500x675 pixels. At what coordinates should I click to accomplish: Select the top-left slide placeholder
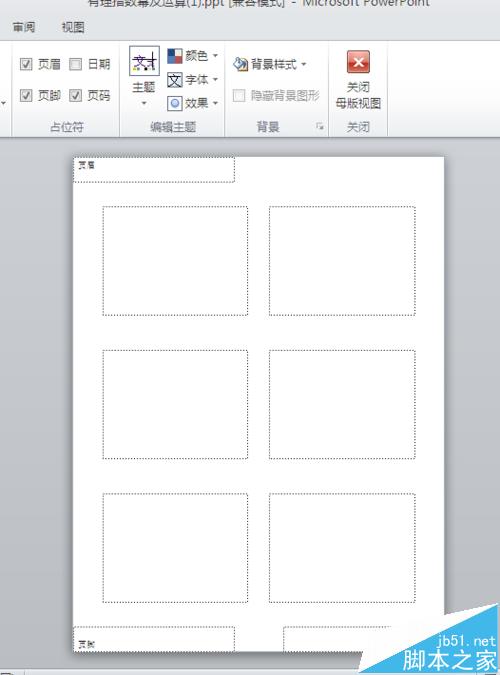coord(175,261)
